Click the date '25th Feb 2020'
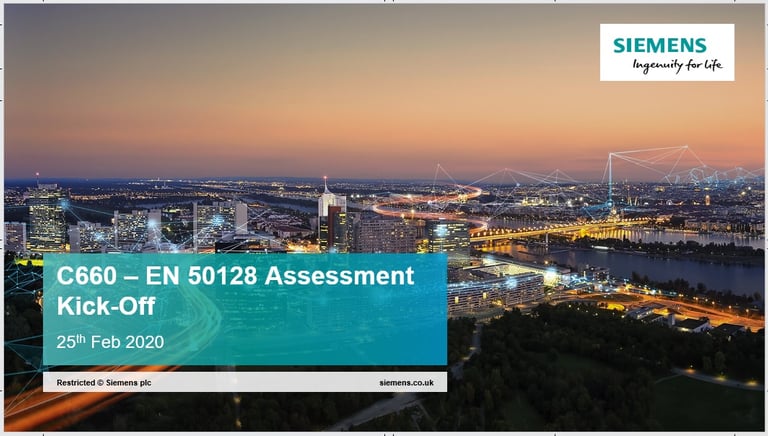Screen dimensions: 768x436 pyautogui.click(x=110, y=341)
